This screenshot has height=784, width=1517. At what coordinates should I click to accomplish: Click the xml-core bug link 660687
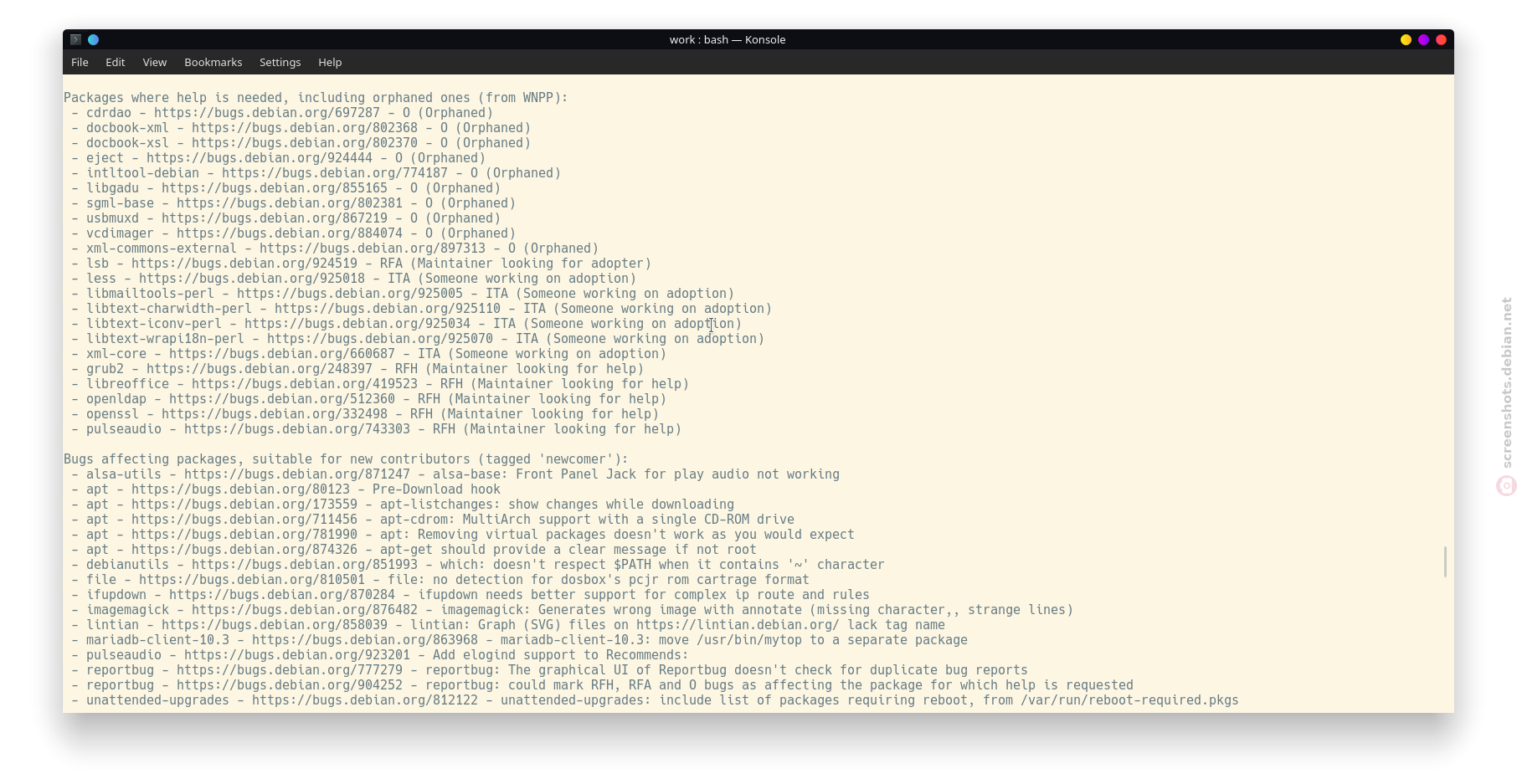pos(282,354)
